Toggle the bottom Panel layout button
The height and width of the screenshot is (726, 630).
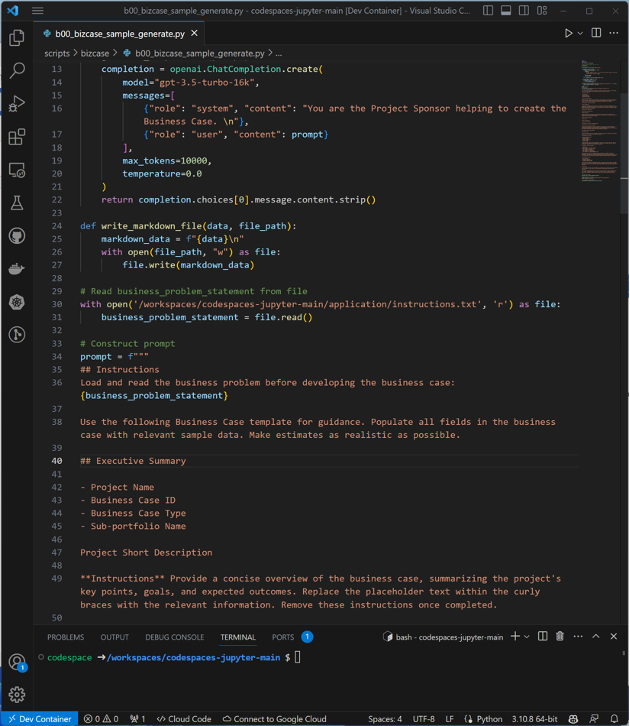pos(506,11)
